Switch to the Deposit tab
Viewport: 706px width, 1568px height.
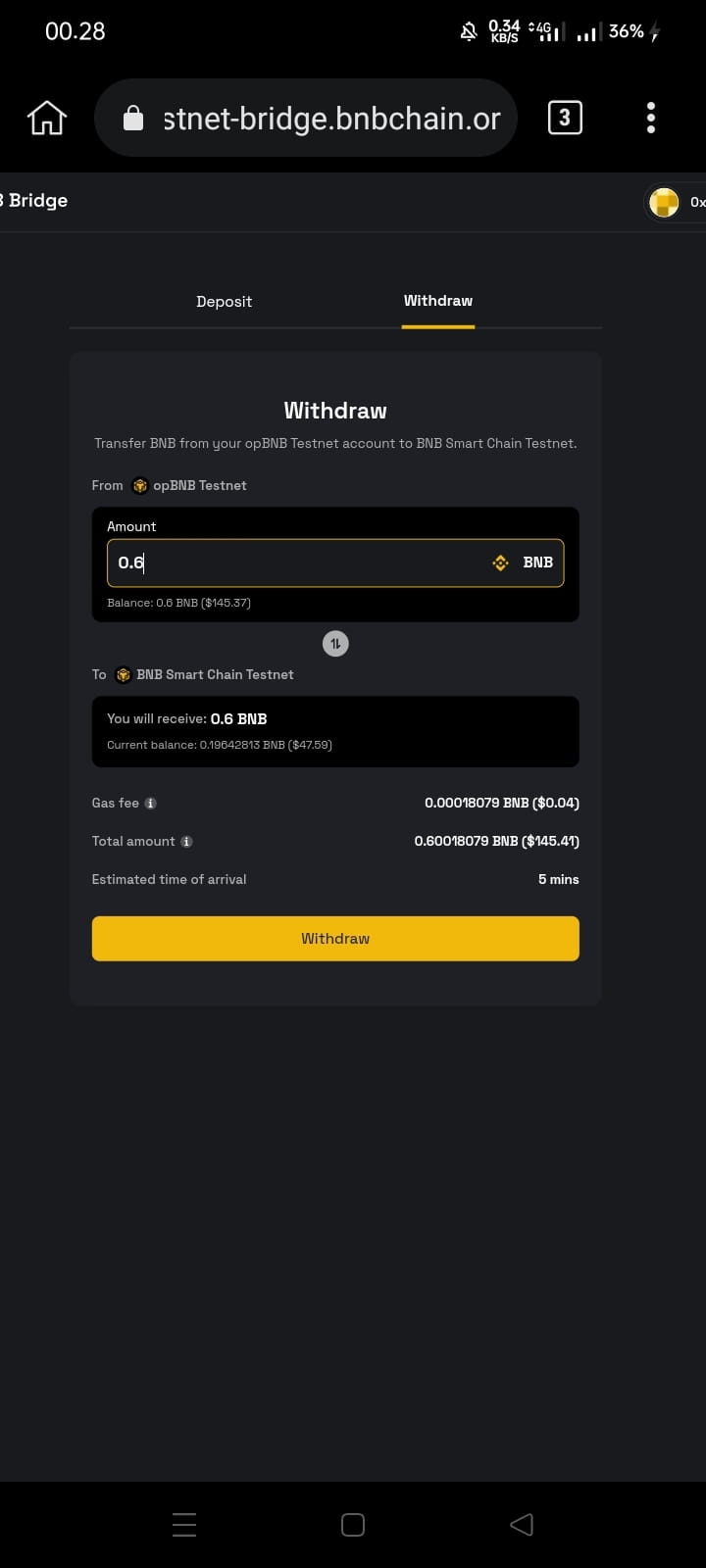[224, 302]
